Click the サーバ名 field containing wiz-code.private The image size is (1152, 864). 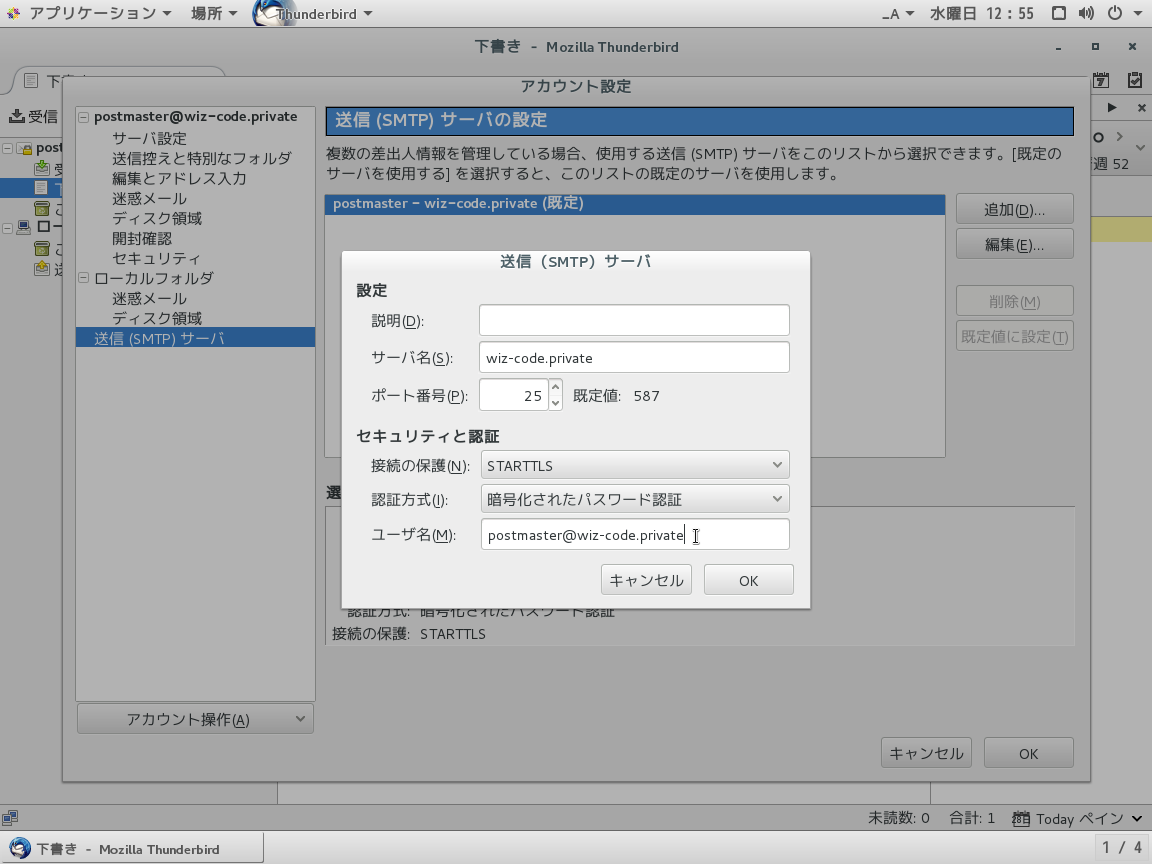tap(634, 357)
